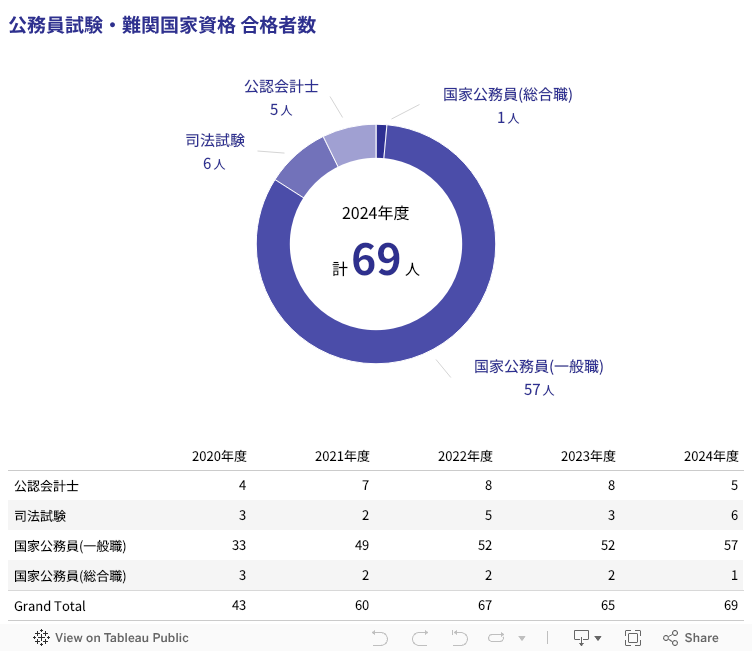
Task: Click the 国家公務員(総合職) row label
Action: click(70, 576)
